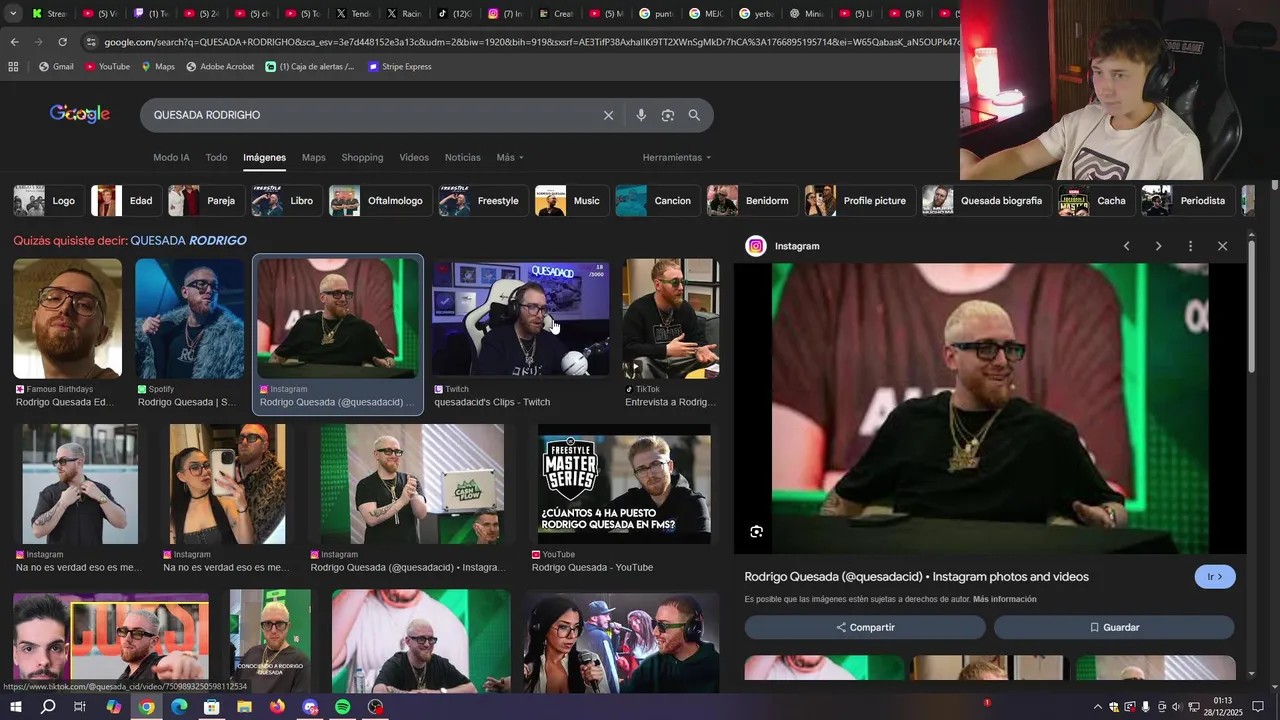Click the QUESADA RODRIGO suggestion link
The height and width of the screenshot is (720, 1280).
tap(188, 241)
